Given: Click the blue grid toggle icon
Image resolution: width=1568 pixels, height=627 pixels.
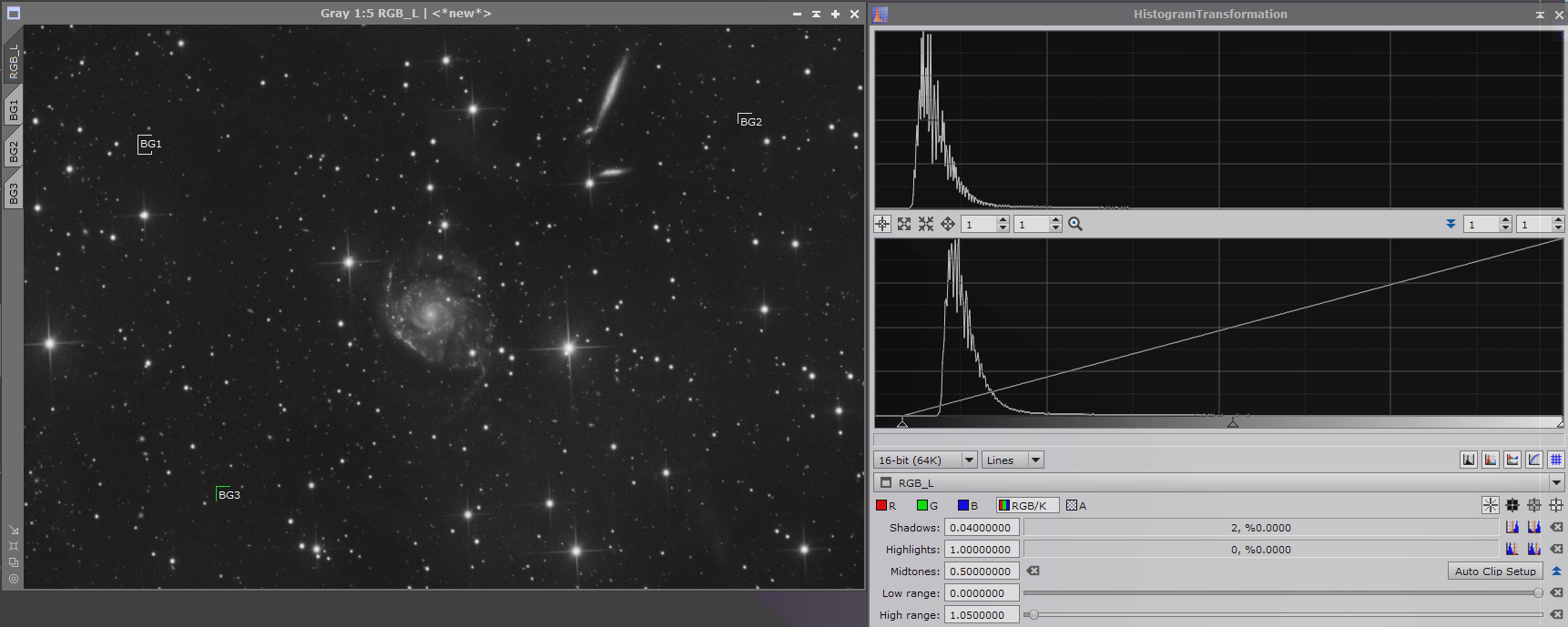Looking at the screenshot, I should pos(1556,460).
